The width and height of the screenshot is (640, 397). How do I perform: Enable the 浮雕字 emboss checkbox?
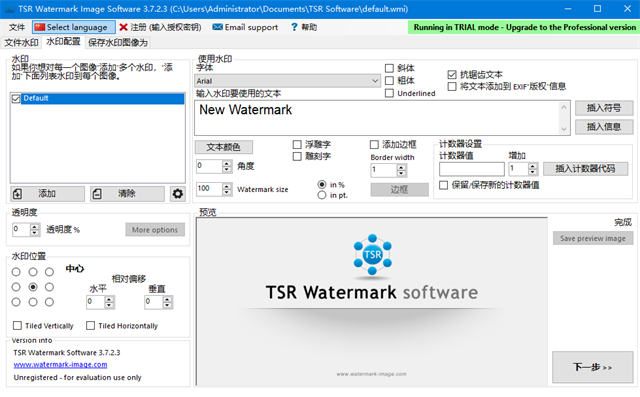pyautogui.click(x=297, y=144)
